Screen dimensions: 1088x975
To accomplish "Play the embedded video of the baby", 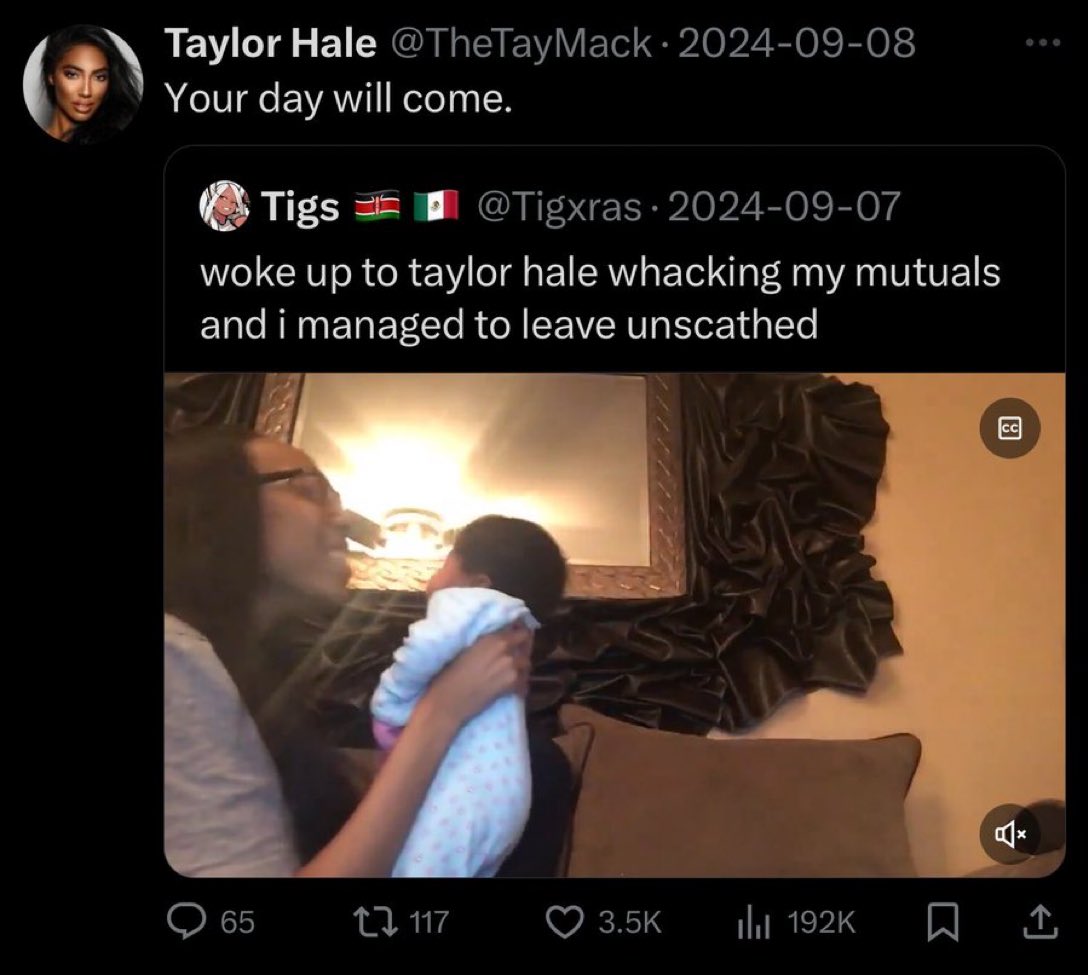I will 614,625.
